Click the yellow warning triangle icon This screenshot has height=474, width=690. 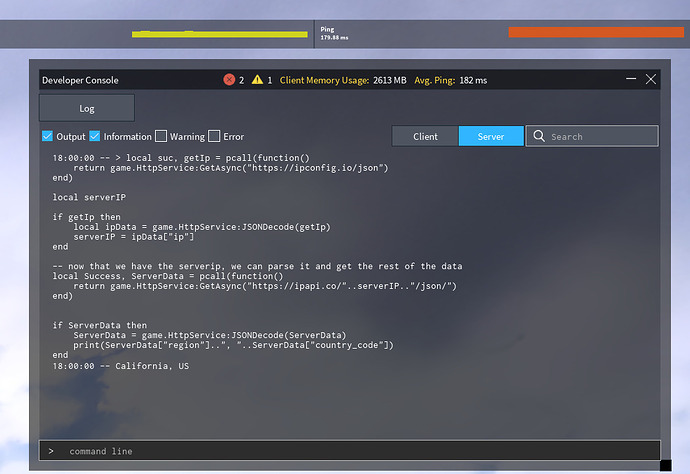click(257, 80)
